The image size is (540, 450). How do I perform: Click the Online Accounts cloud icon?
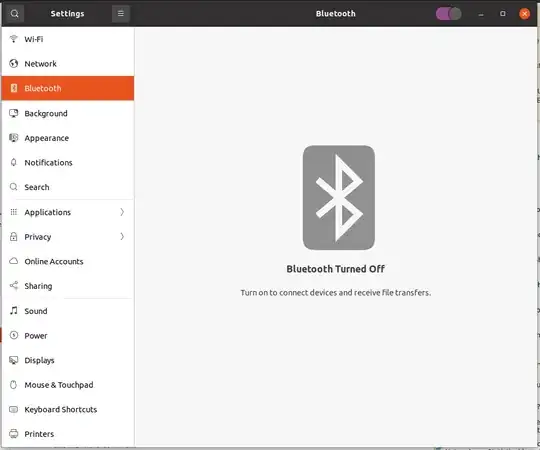click(13, 261)
